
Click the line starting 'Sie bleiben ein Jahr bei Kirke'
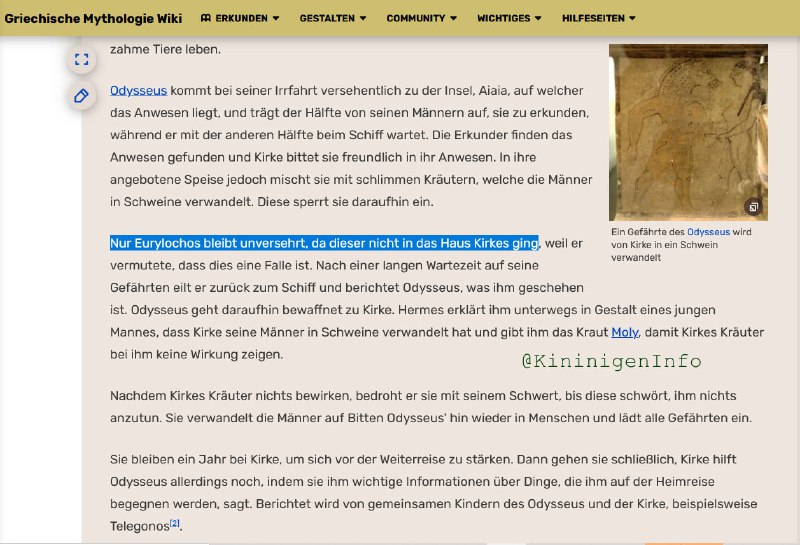pos(423,459)
